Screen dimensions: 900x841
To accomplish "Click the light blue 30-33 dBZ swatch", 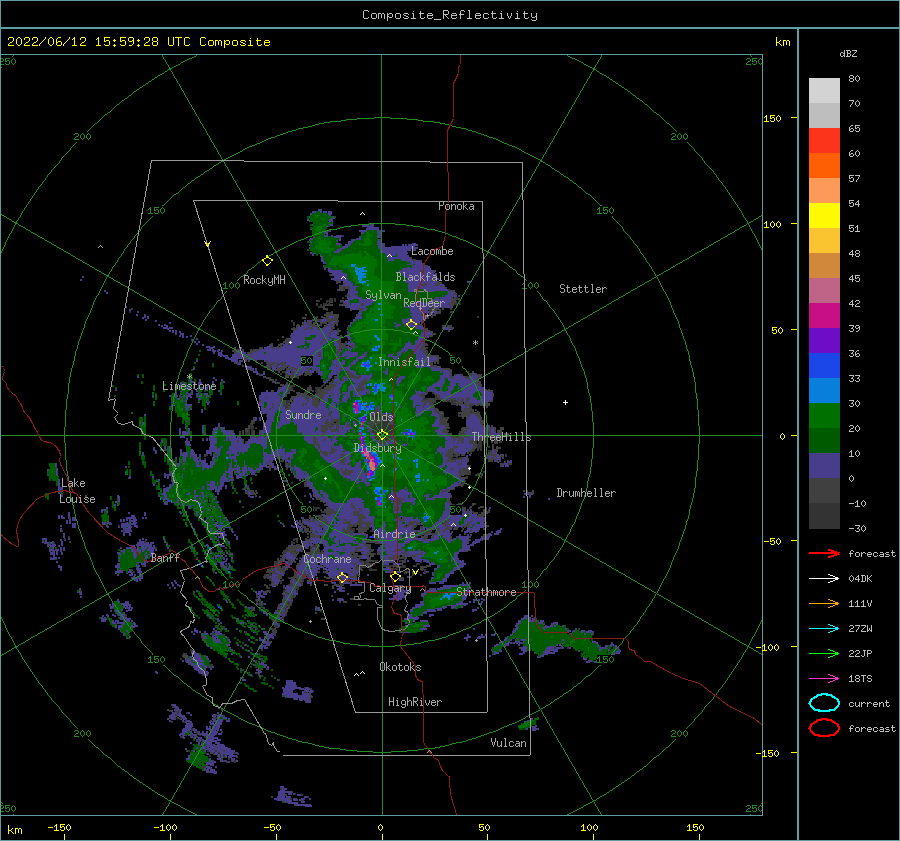I will coord(824,391).
